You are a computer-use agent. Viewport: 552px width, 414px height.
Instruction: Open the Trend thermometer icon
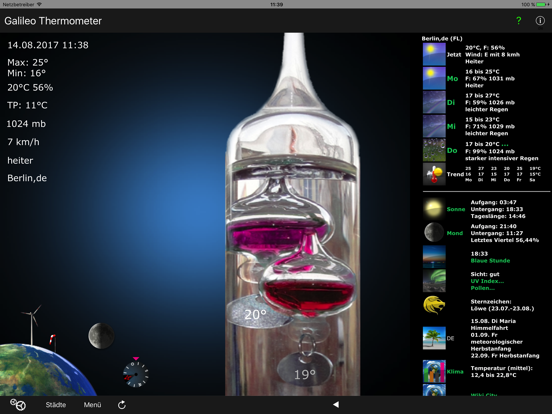434,174
